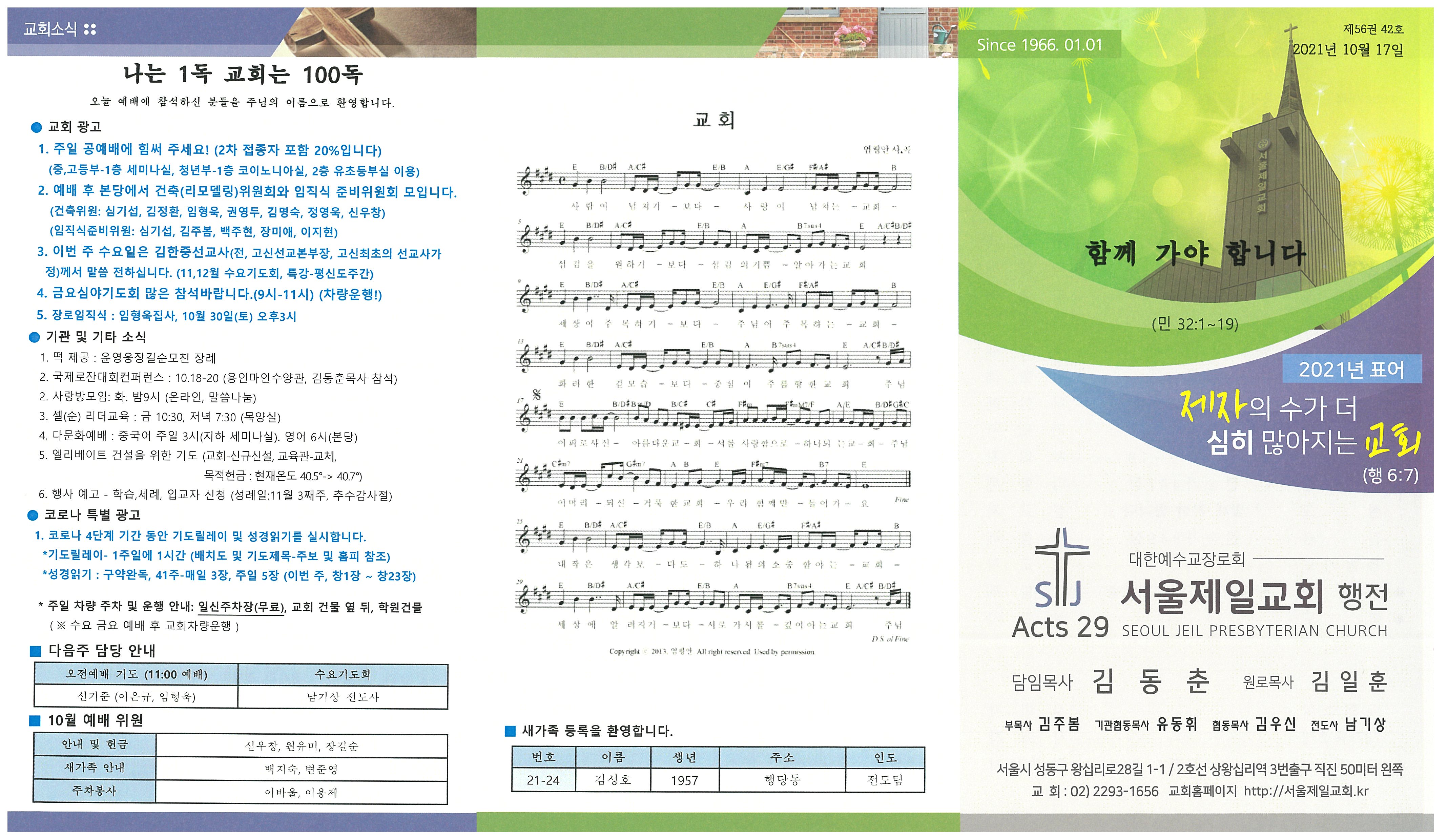Viewport: 1448px width, 840px height.
Task: Click the copyright line under the sheet music
Action: (711, 652)
